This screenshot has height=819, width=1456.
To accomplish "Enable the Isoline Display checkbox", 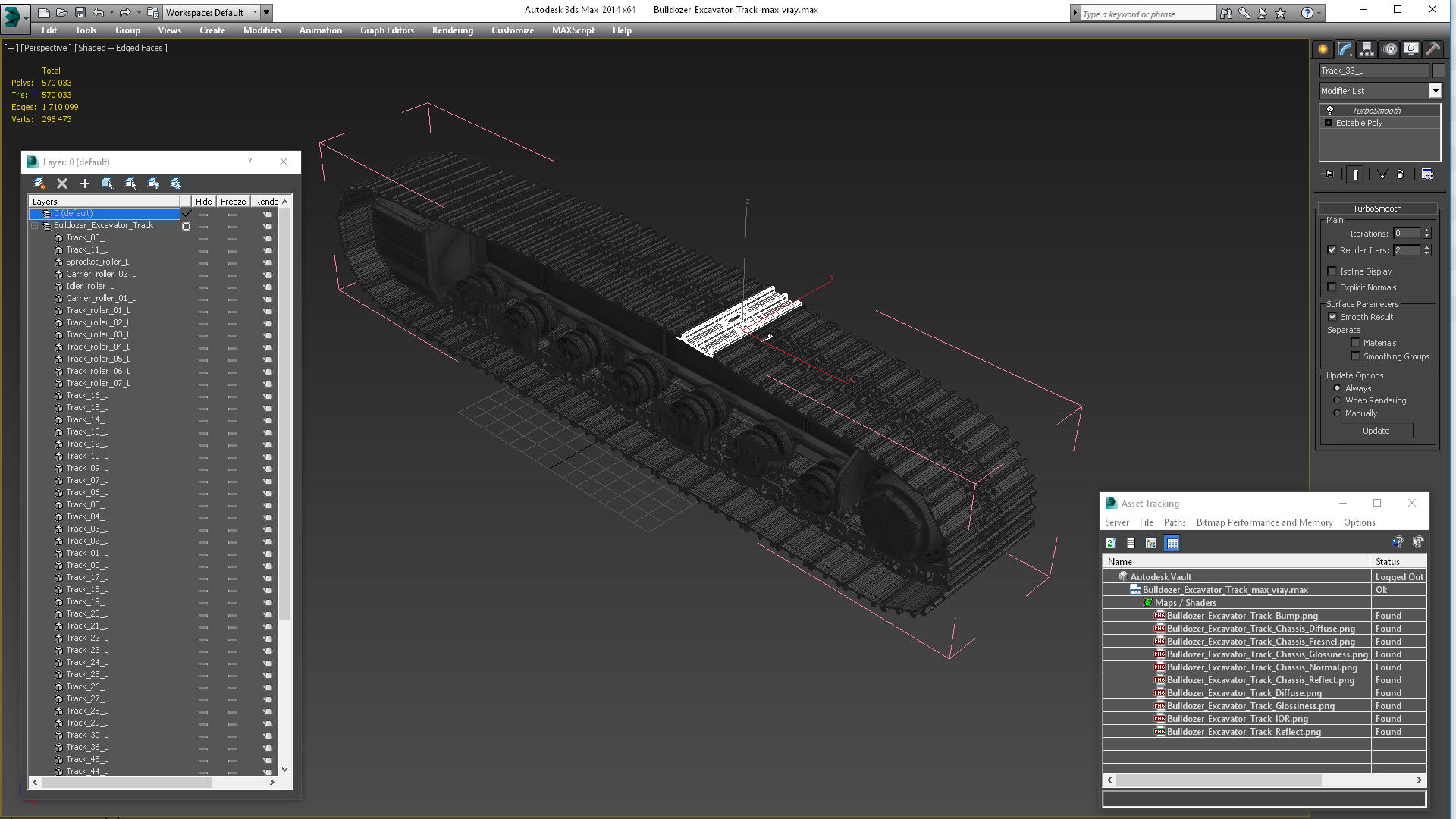I will click(x=1332, y=271).
